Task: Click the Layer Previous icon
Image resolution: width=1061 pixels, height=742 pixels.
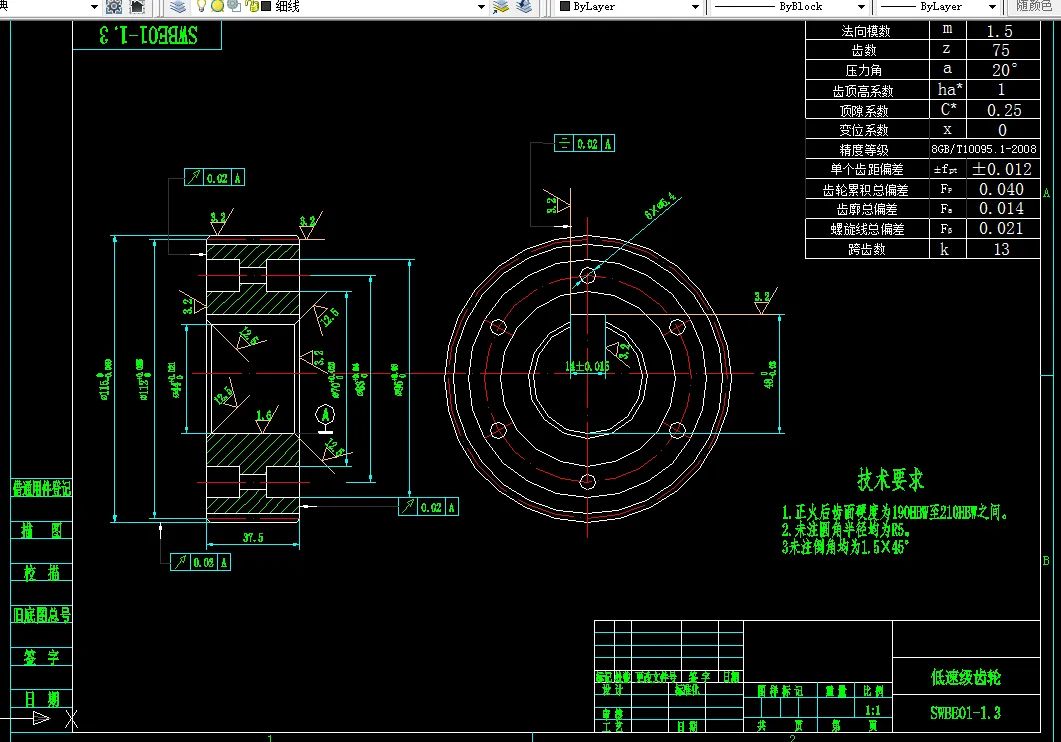Action: [524, 7]
